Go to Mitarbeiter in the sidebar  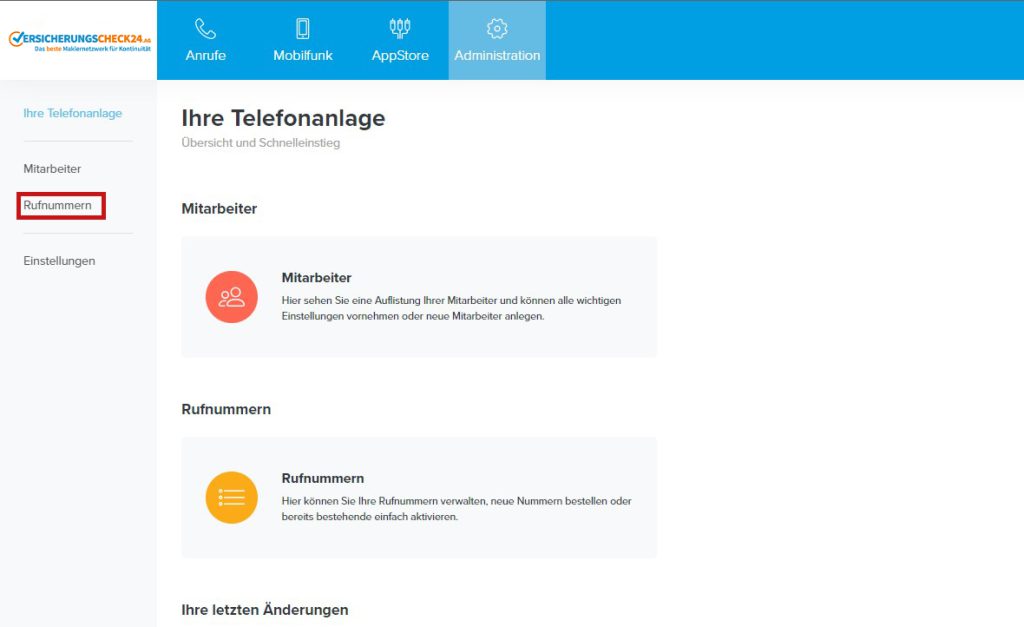(x=52, y=169)
